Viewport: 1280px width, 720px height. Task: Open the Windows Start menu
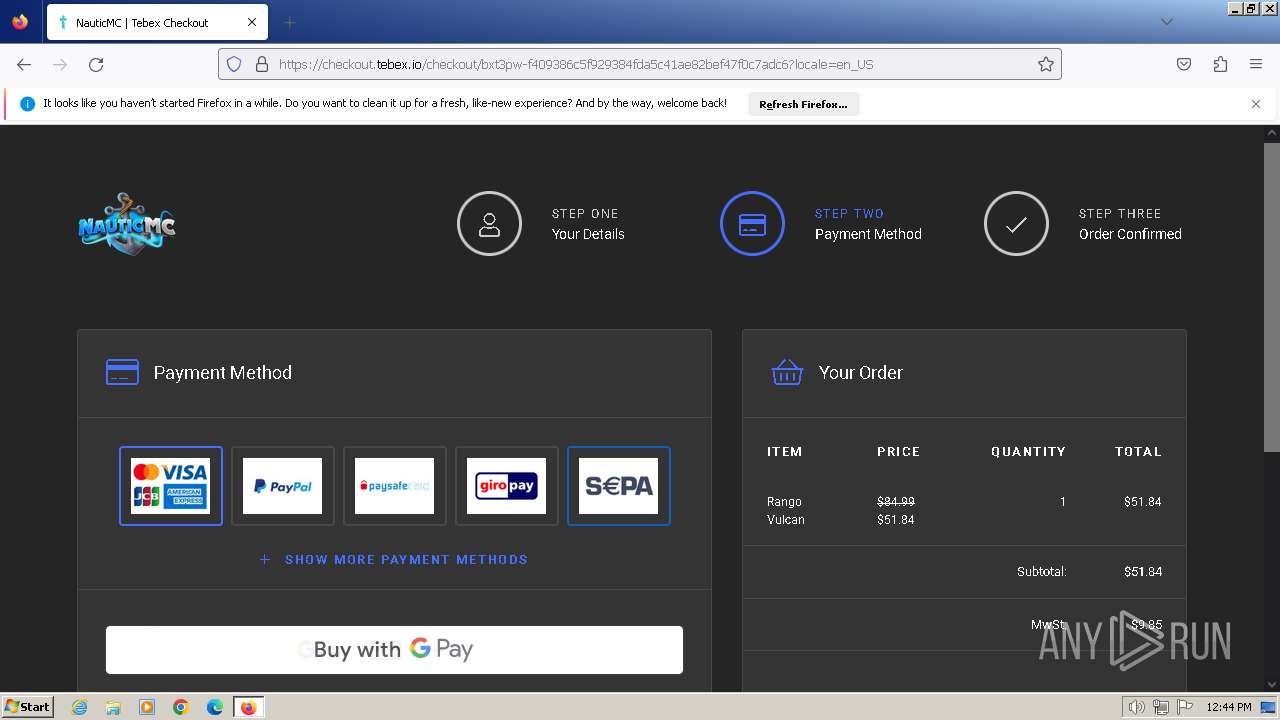(28, 707)
